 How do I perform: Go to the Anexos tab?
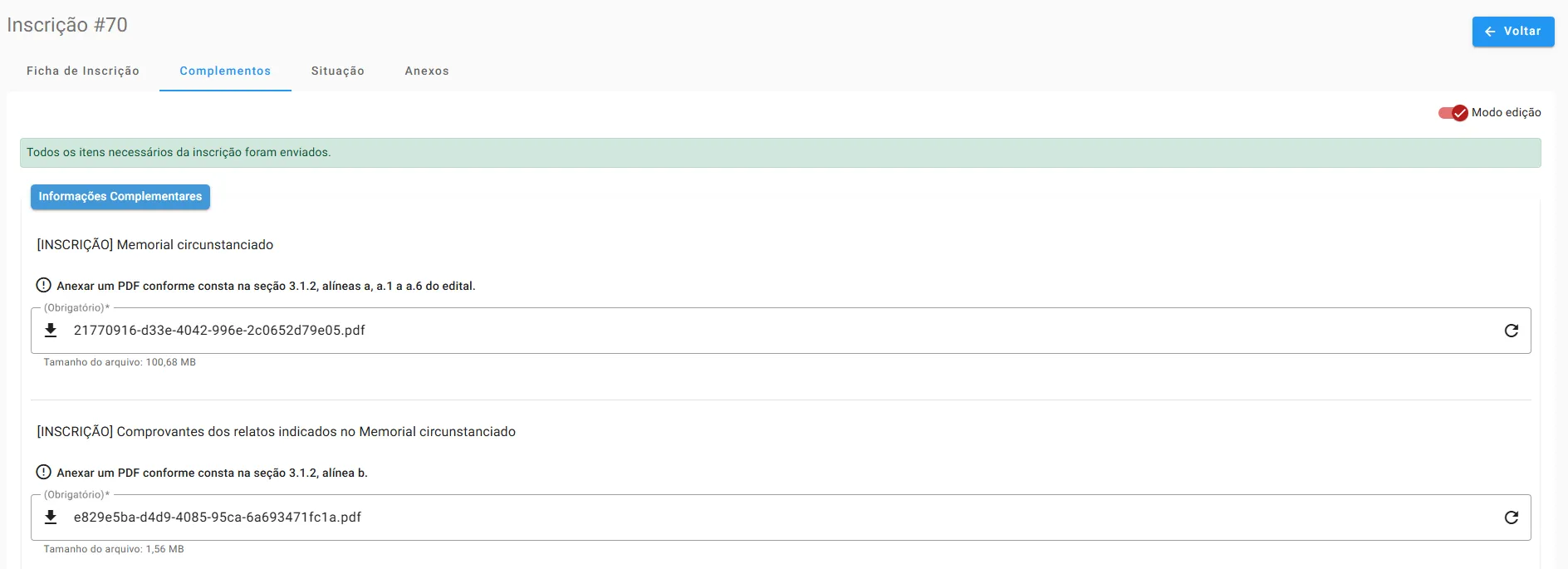tap(427, 71)
